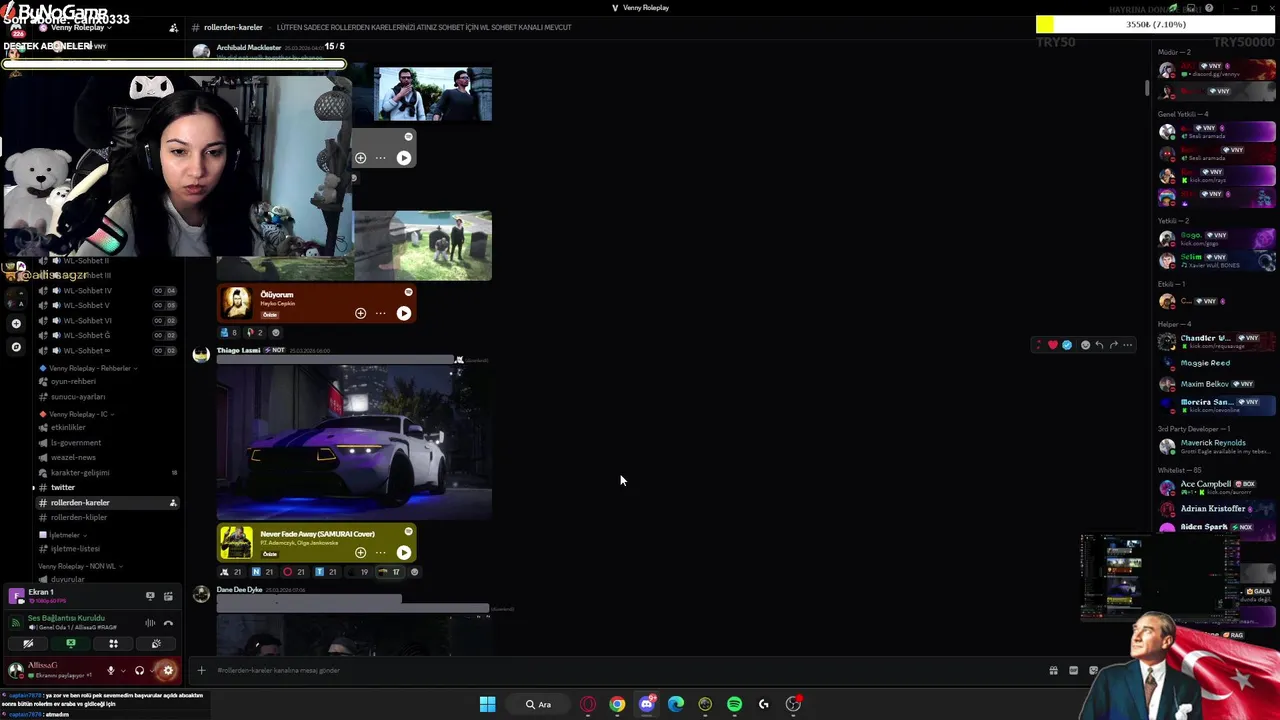Open member Maverick Reynolds

1215,447
